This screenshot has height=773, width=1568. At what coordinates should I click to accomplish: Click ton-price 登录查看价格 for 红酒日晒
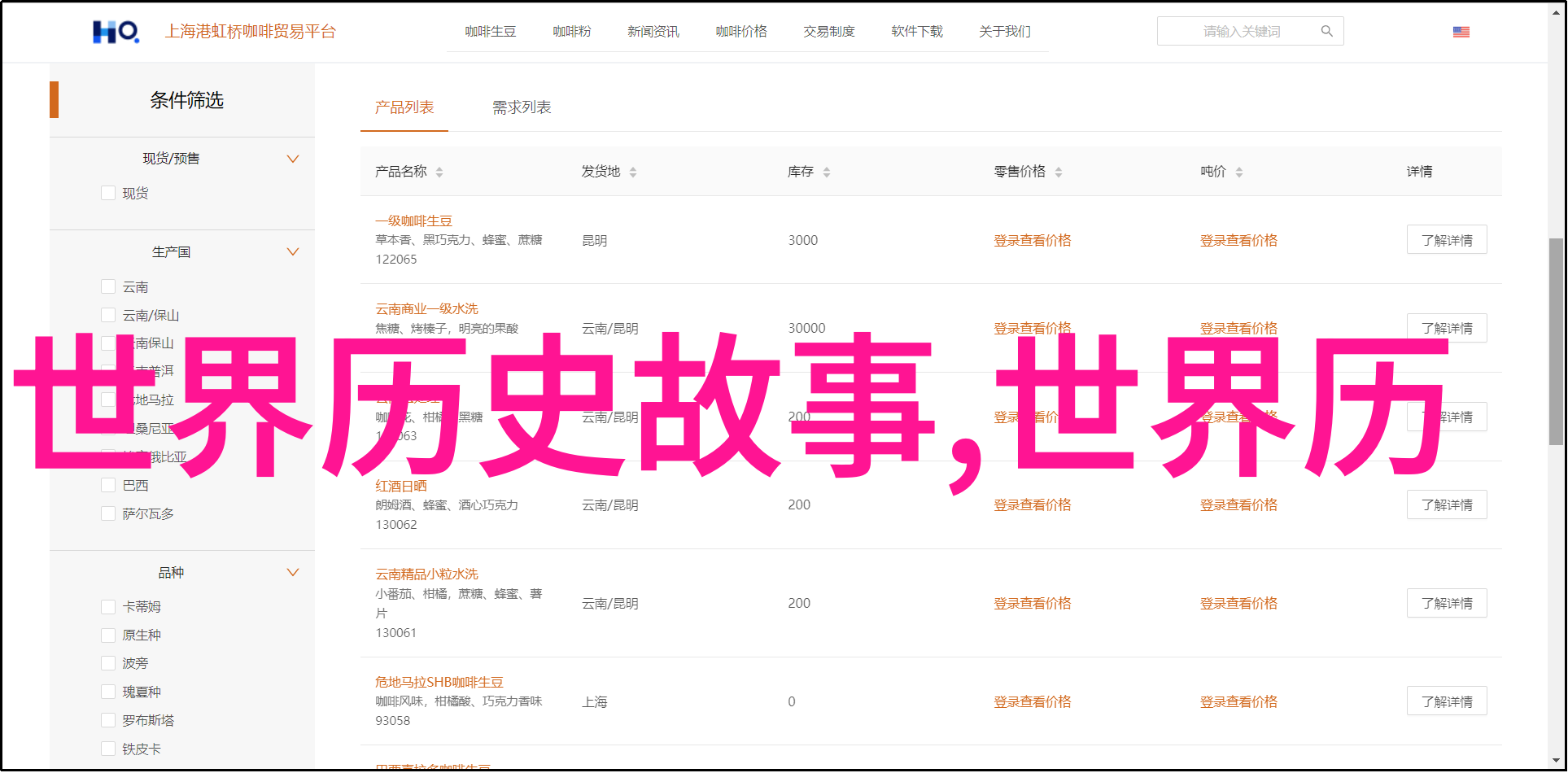pyautogui.click(x=1238, y=504)
